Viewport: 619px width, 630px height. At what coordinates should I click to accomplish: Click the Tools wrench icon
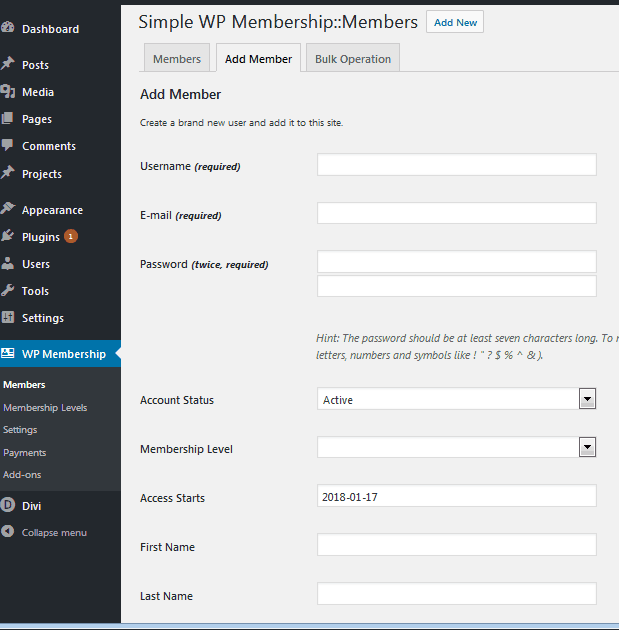click(x=8, y=290)
